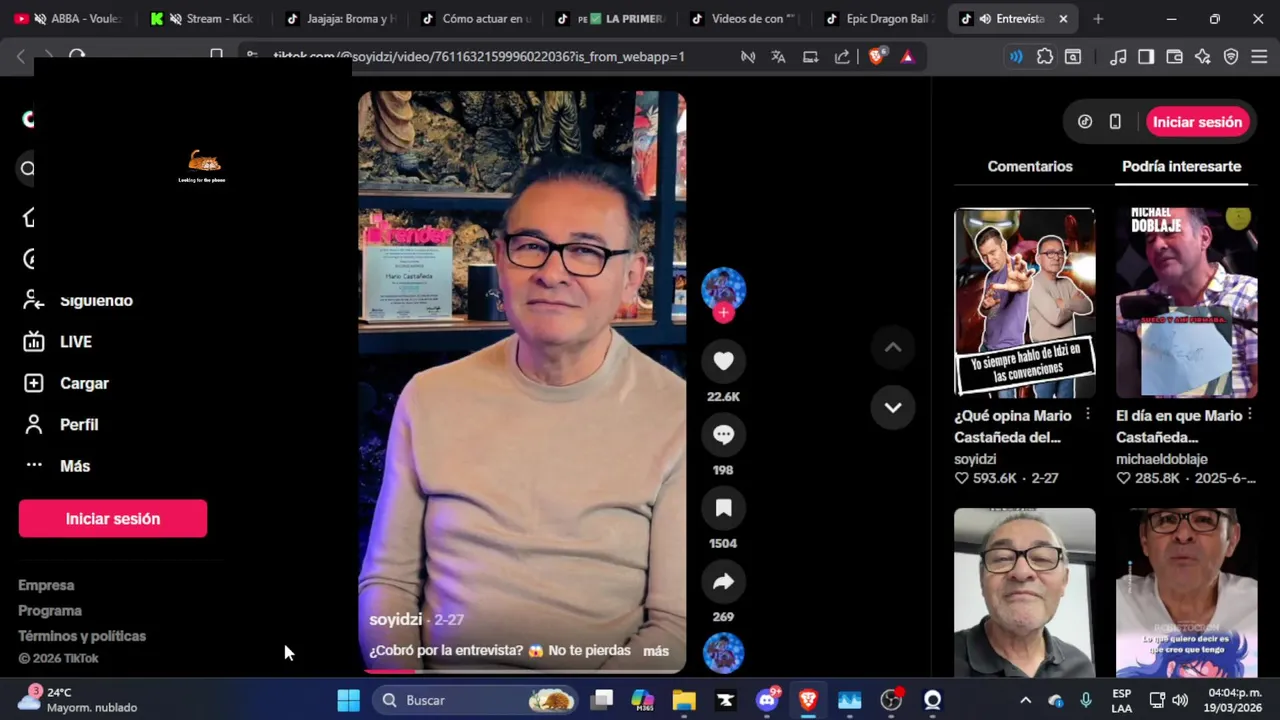Switch to the Jaajaja: Broma browser tab
The width and height of the screenshot is (1280, 720).
coord(338,19)
